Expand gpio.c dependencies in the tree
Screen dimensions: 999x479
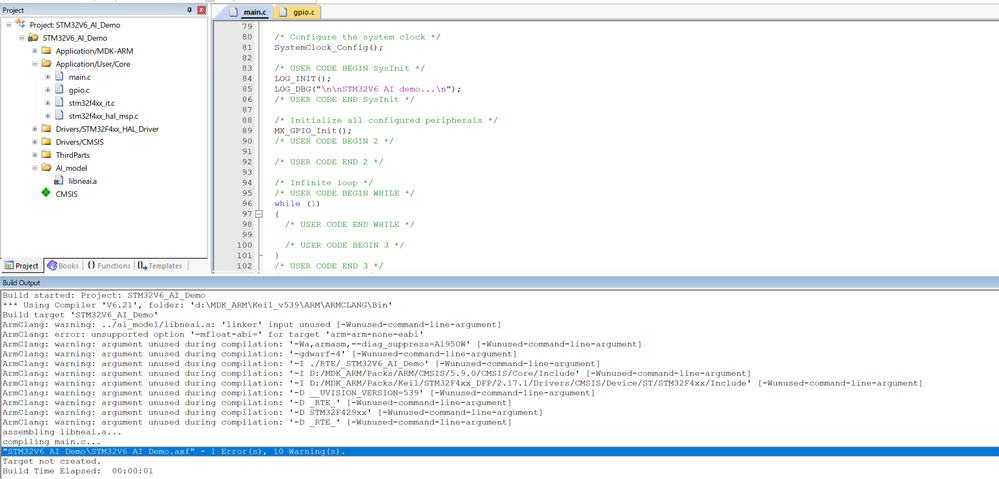pos(48,90)
